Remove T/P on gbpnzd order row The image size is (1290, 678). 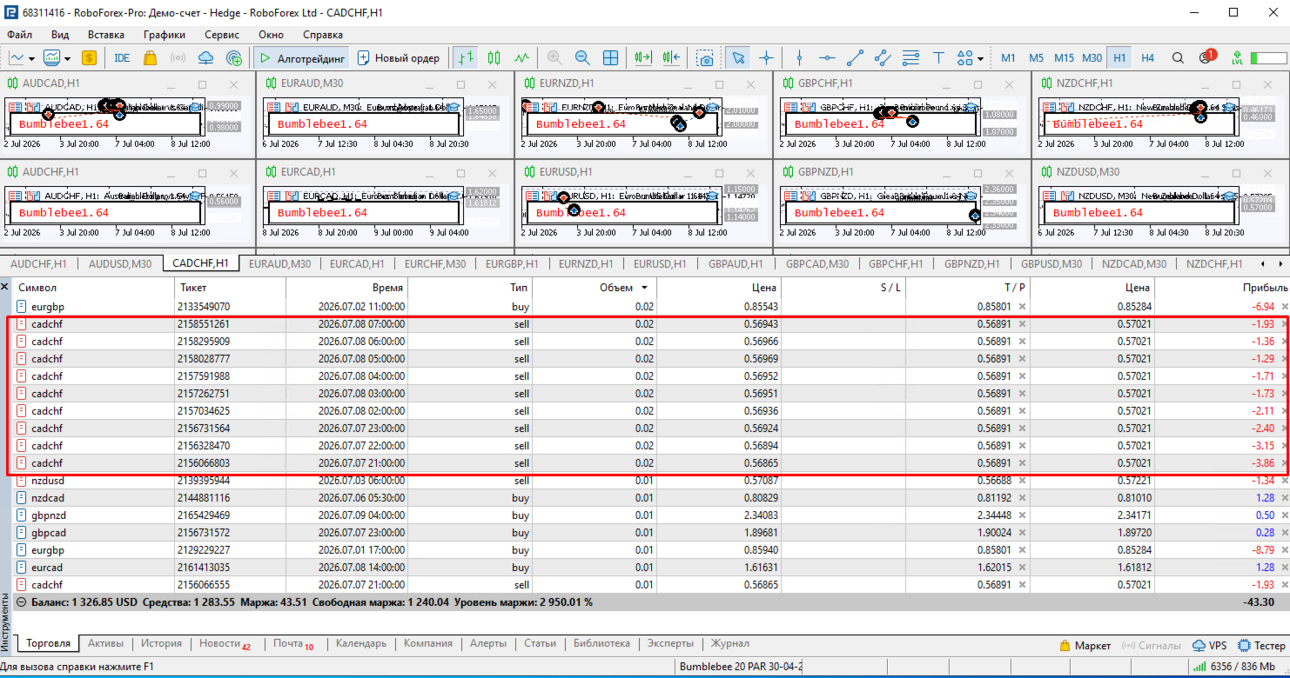click(x=1022, y=515)
